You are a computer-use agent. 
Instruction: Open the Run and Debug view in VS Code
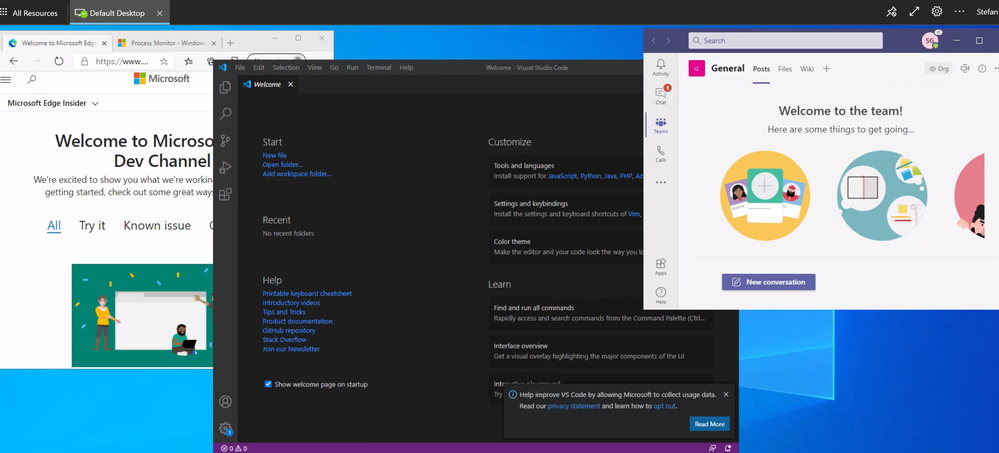[225, 168]
